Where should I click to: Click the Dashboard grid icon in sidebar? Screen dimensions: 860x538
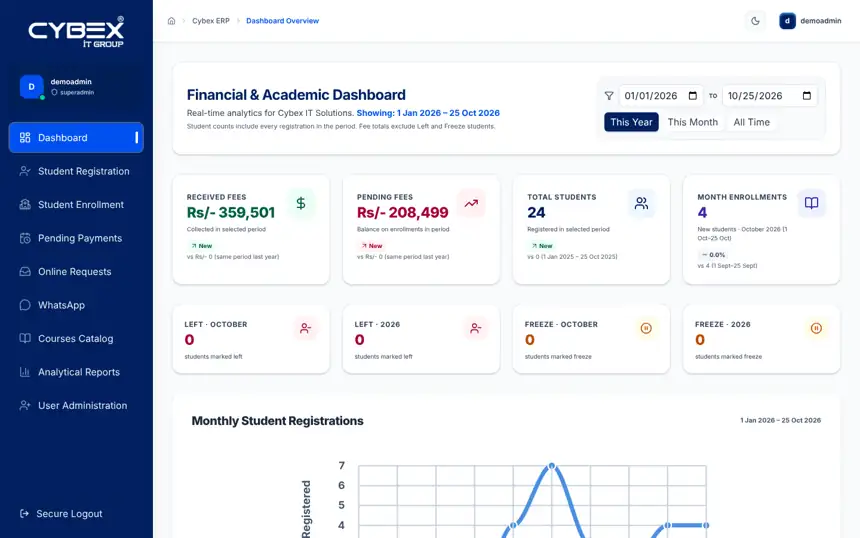pos(25,138)
